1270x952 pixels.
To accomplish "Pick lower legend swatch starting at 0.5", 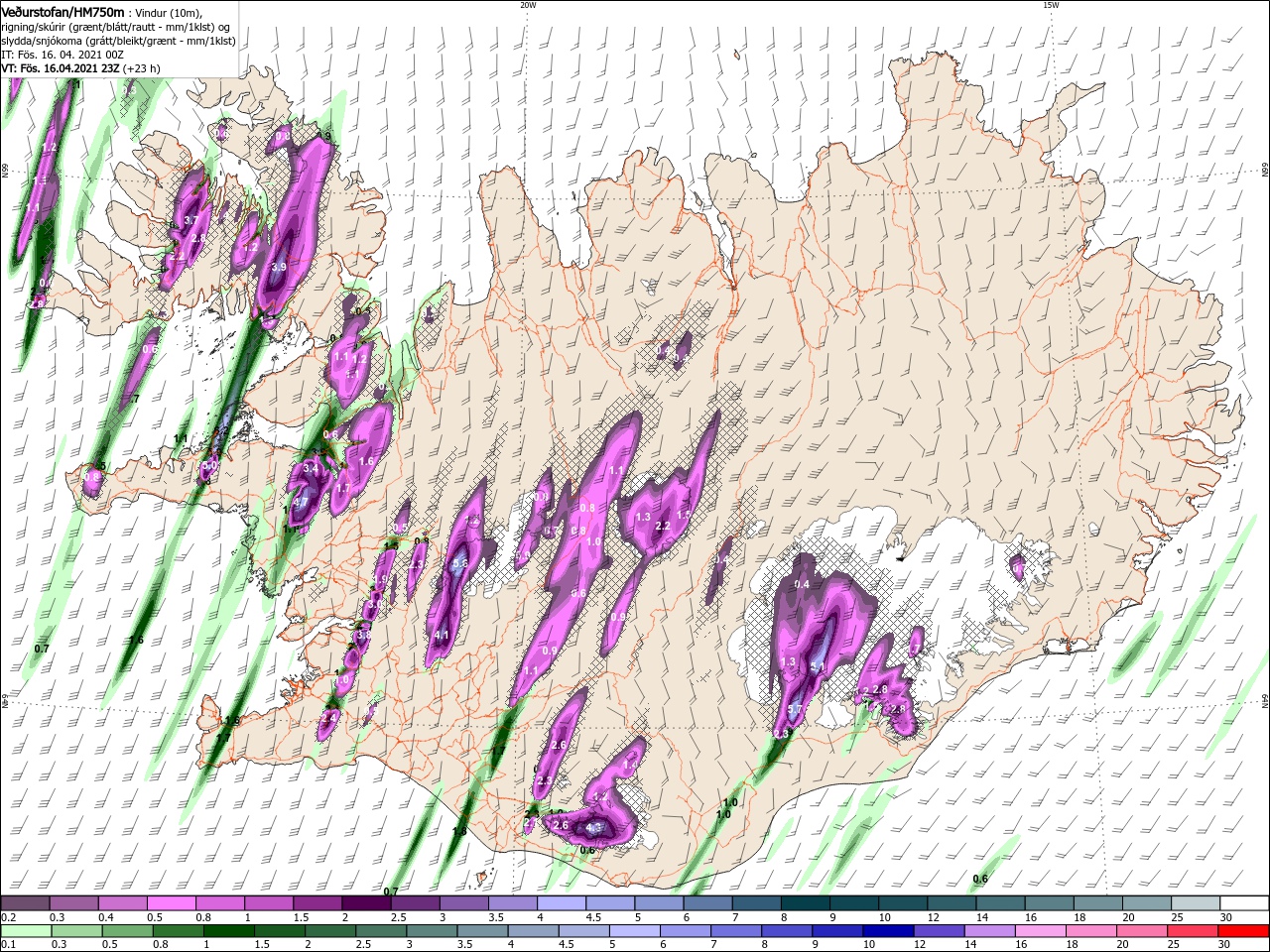I will [127, 931].
